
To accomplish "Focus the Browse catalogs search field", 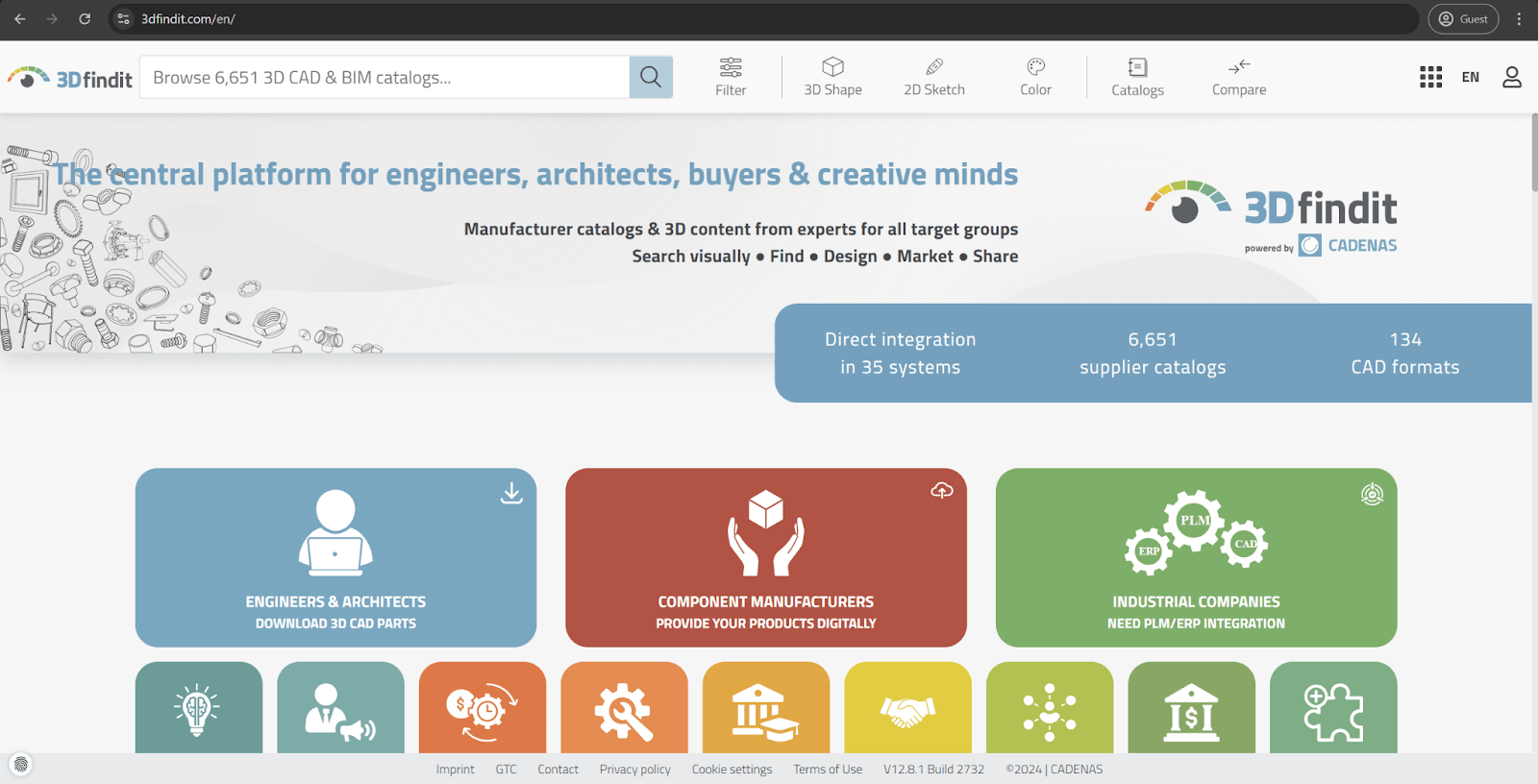I will point(384,77).
